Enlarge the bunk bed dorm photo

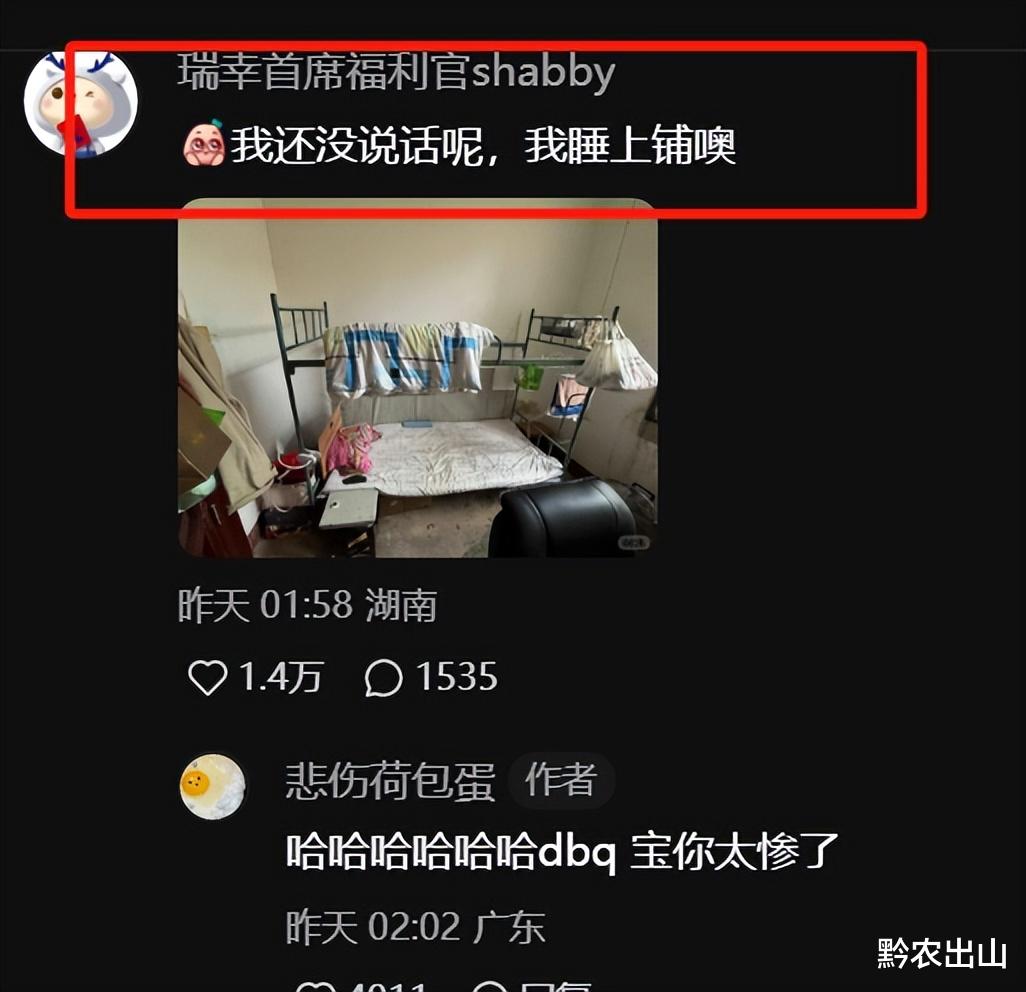[417, 378]
